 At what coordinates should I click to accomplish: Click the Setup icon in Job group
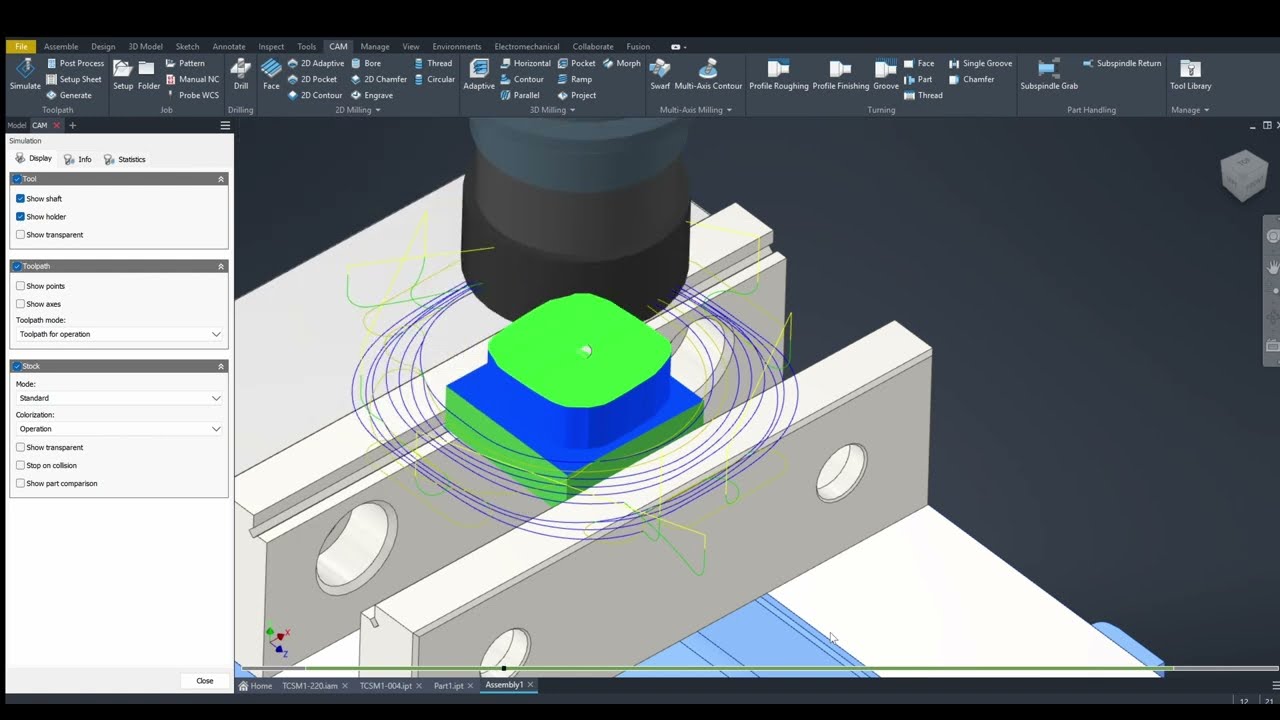click(x=122, y=74)
